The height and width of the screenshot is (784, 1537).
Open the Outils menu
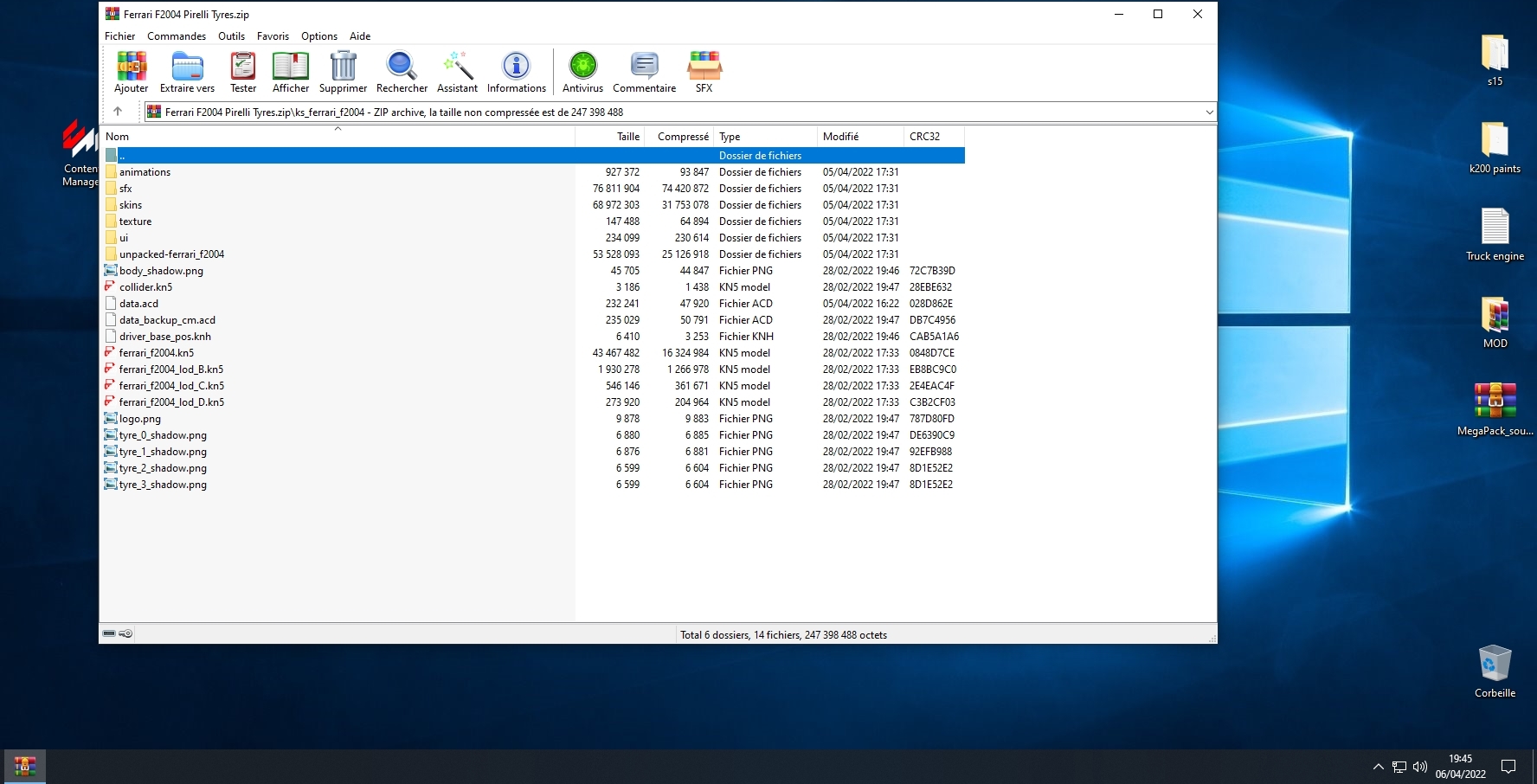(x=231, y=36)
